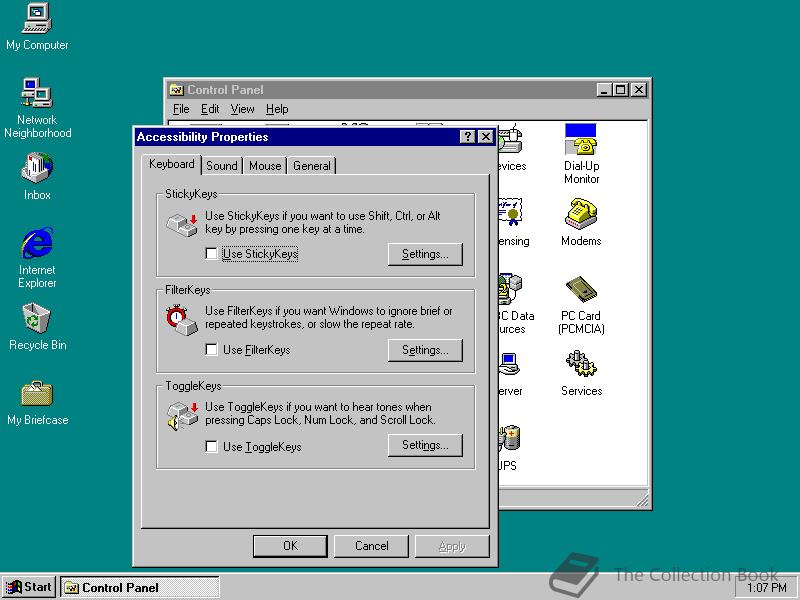800x600 pixels.
Task: Switch to the Mouse tab
Action: (265, 166)
